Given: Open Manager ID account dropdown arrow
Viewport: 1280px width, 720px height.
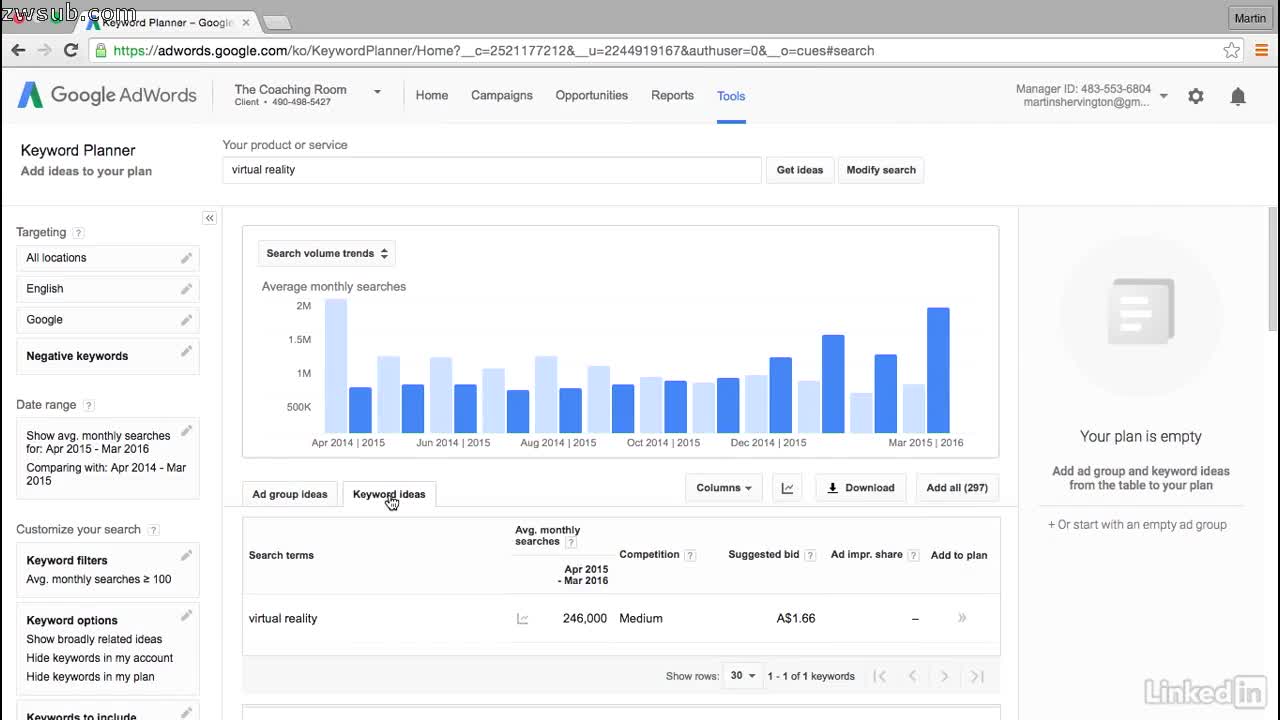Looking at the screenshot, I should point(1163,96).
